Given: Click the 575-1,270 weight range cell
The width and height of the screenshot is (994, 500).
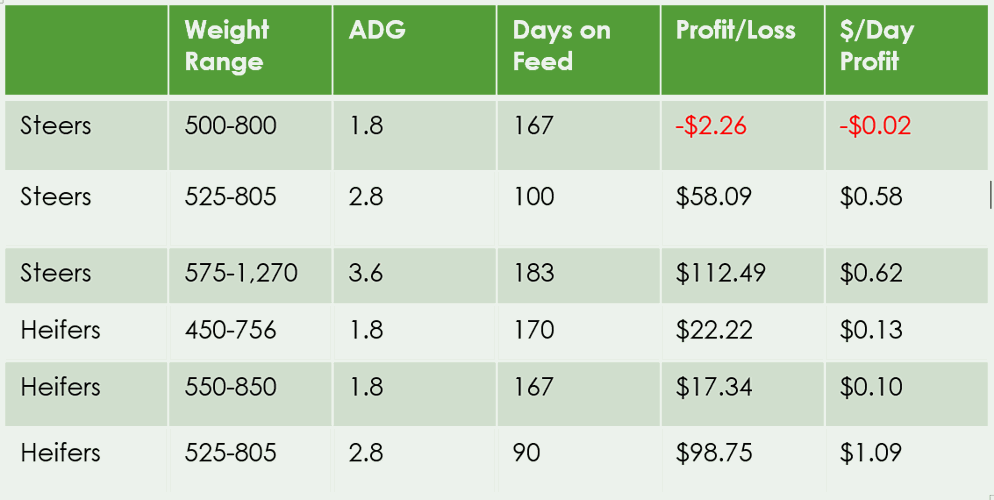Looking at the screenshot, I should (241, 273).
